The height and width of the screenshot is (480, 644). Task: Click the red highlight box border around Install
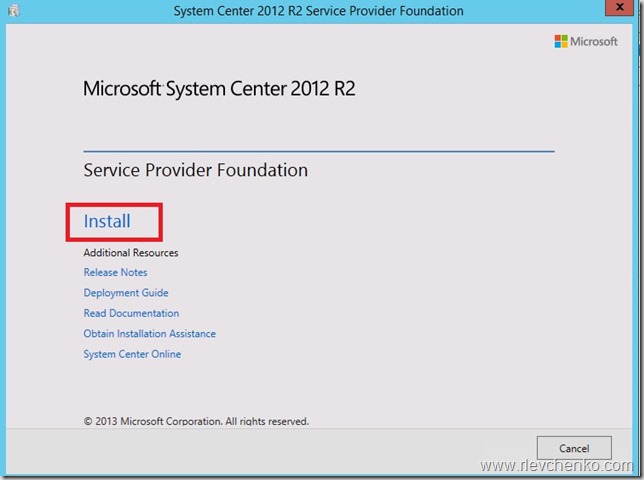[68, 222]
